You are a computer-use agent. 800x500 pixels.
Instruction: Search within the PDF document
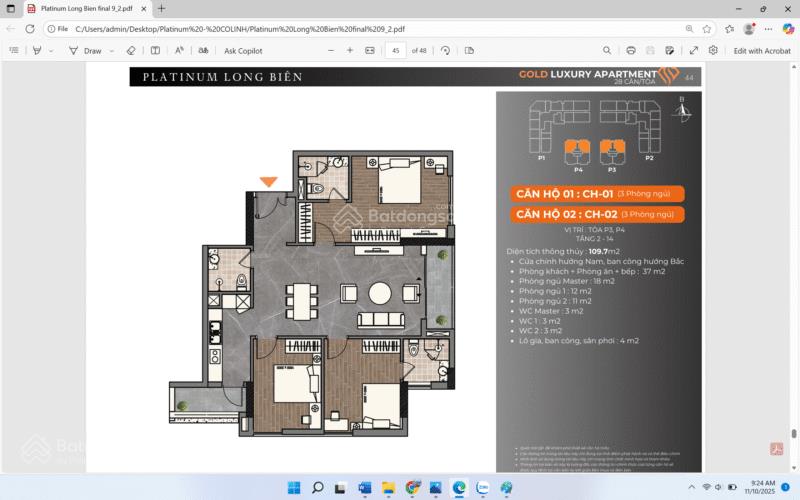607,51
